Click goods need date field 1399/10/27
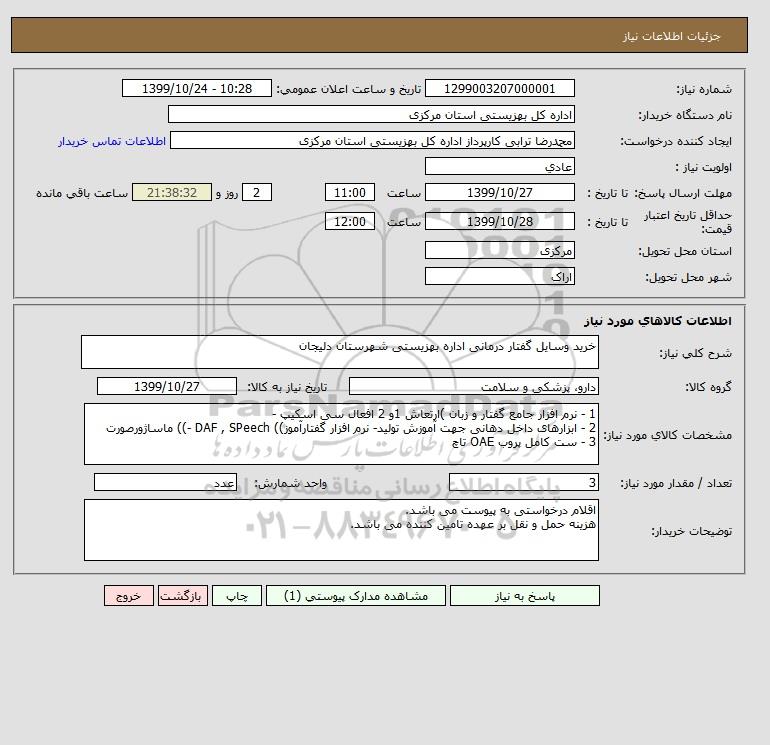The height and width of the screenshot is (745, 770). (x=167, y=386)
